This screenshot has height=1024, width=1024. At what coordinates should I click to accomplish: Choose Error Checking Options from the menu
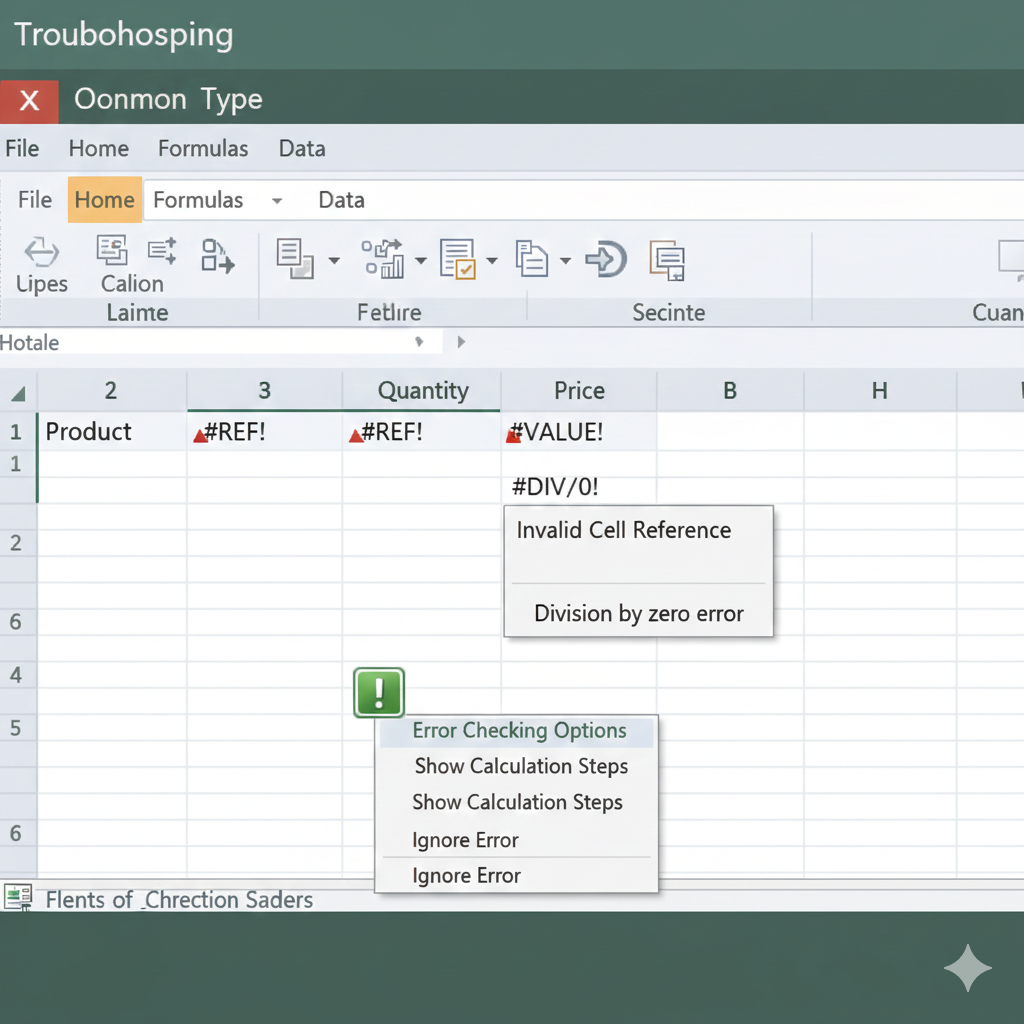click(519, 731)
